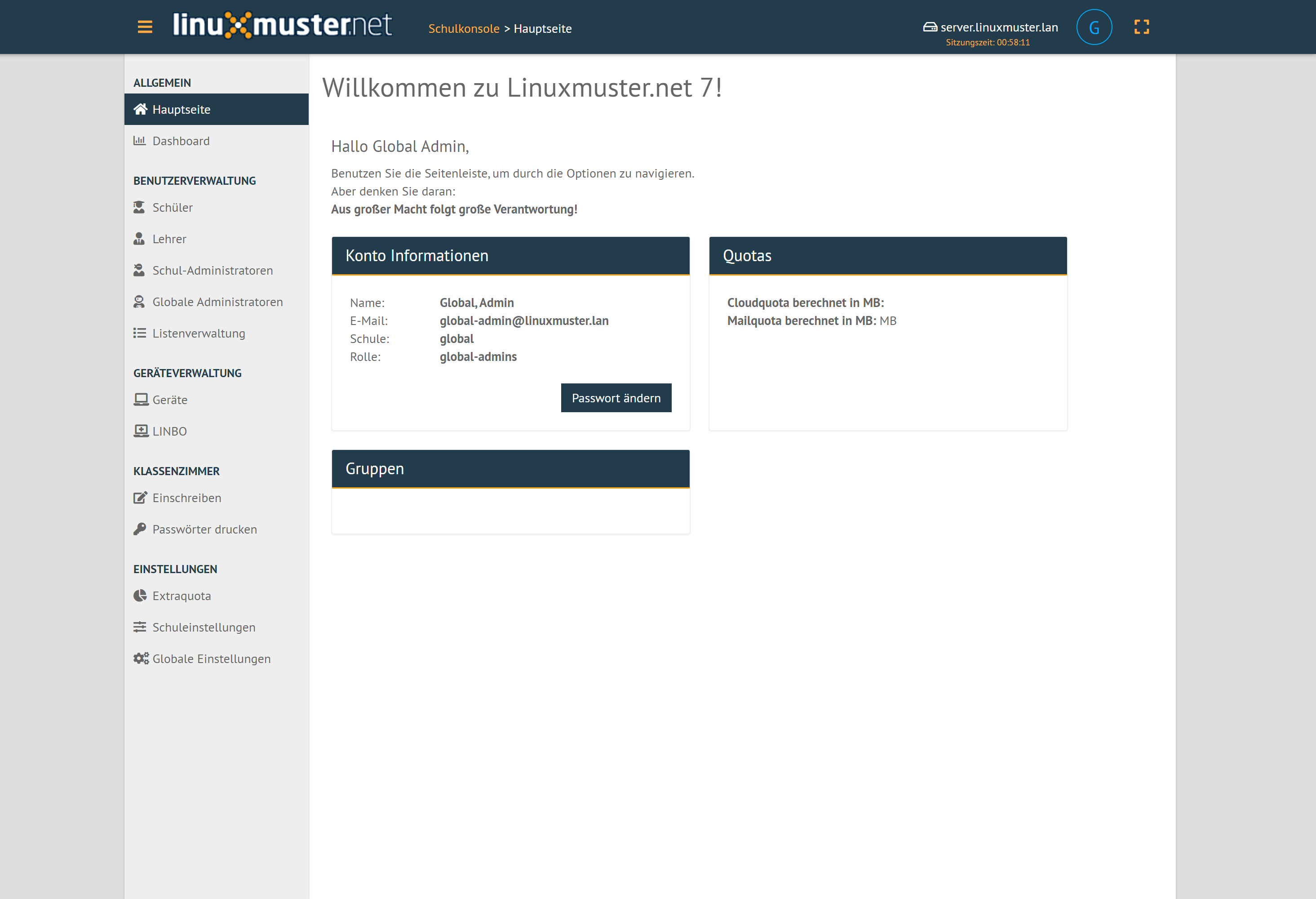The image size is (1316, 899).
Task: Click the linuxmuster.net logo
Action: point(282,25)
